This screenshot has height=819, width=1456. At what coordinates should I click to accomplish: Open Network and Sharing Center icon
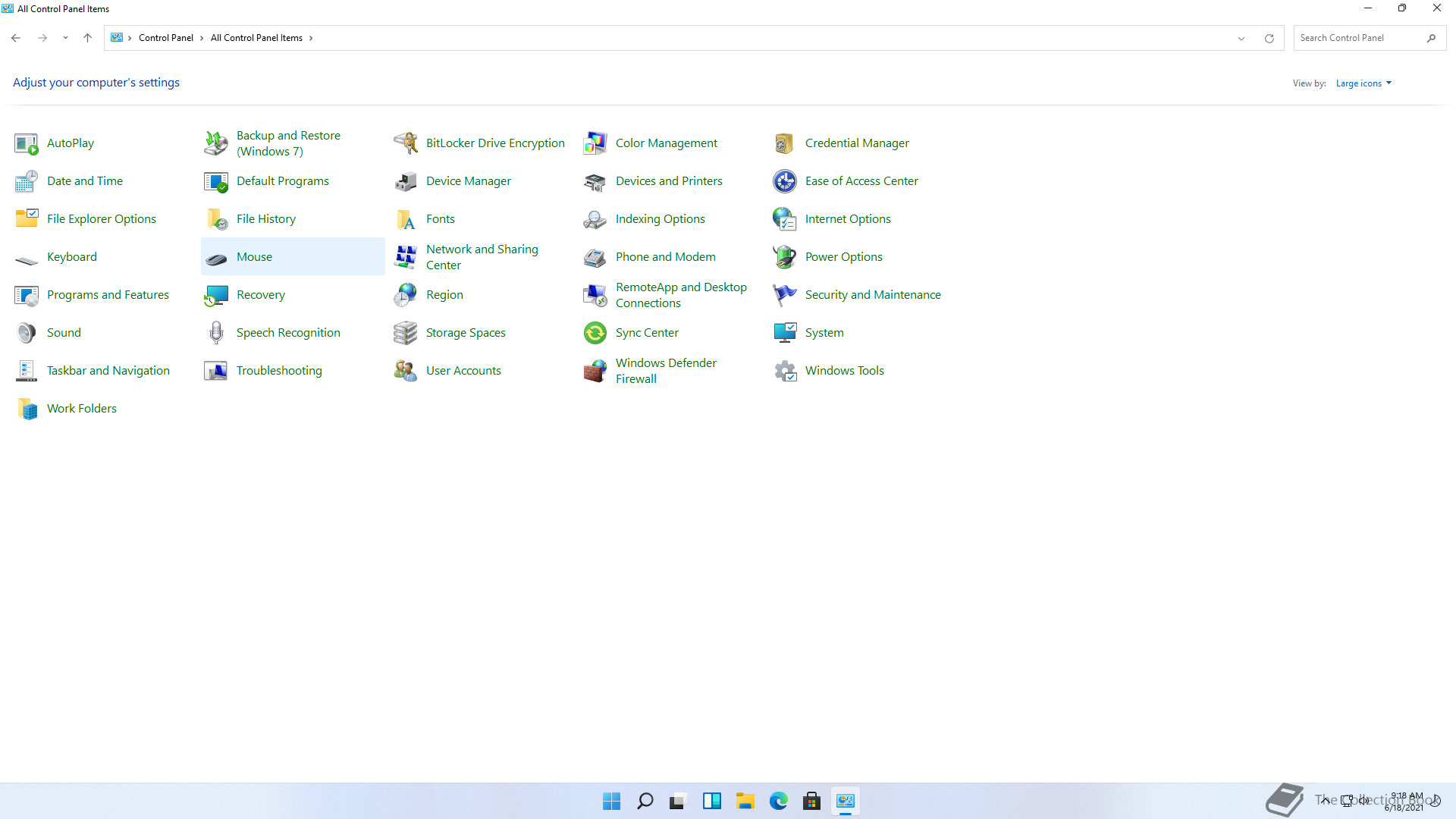(x=406, y=257)
